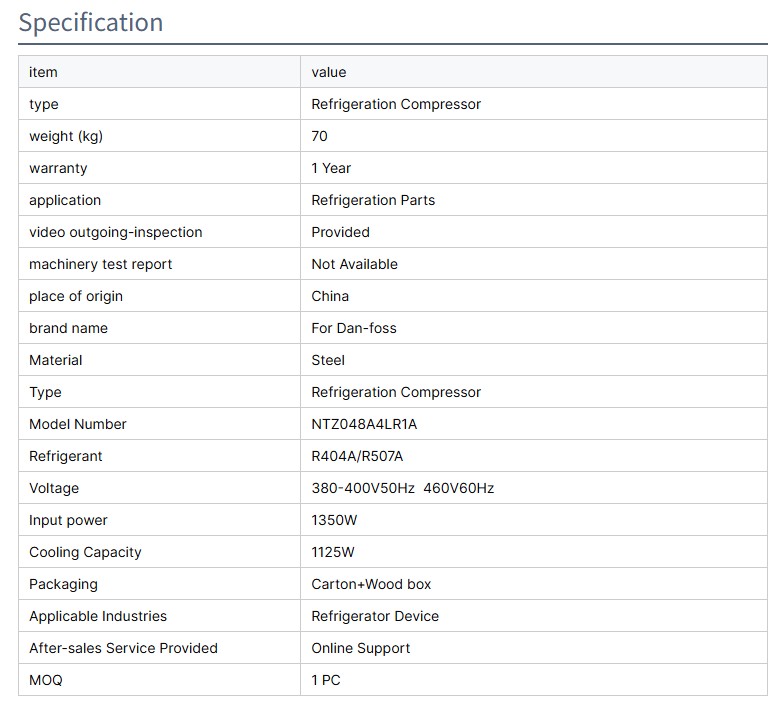Click the China place of origin value

(x=330, y=296)
